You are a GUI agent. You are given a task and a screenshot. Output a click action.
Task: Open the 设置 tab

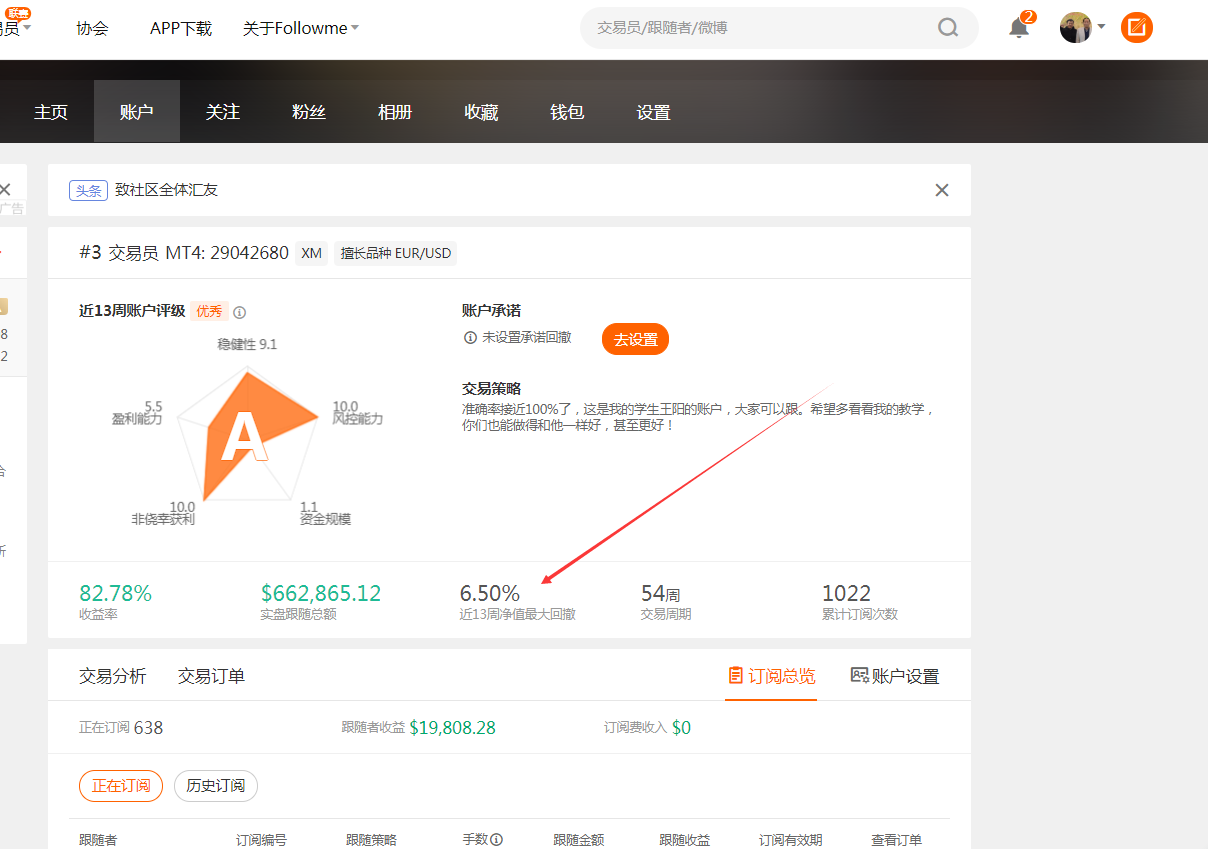[653, 112]
